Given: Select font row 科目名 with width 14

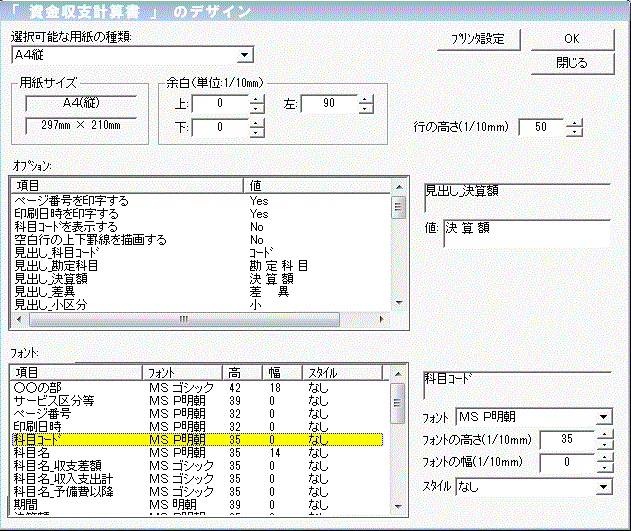Looking at the screenshot, I should point(197,453).
